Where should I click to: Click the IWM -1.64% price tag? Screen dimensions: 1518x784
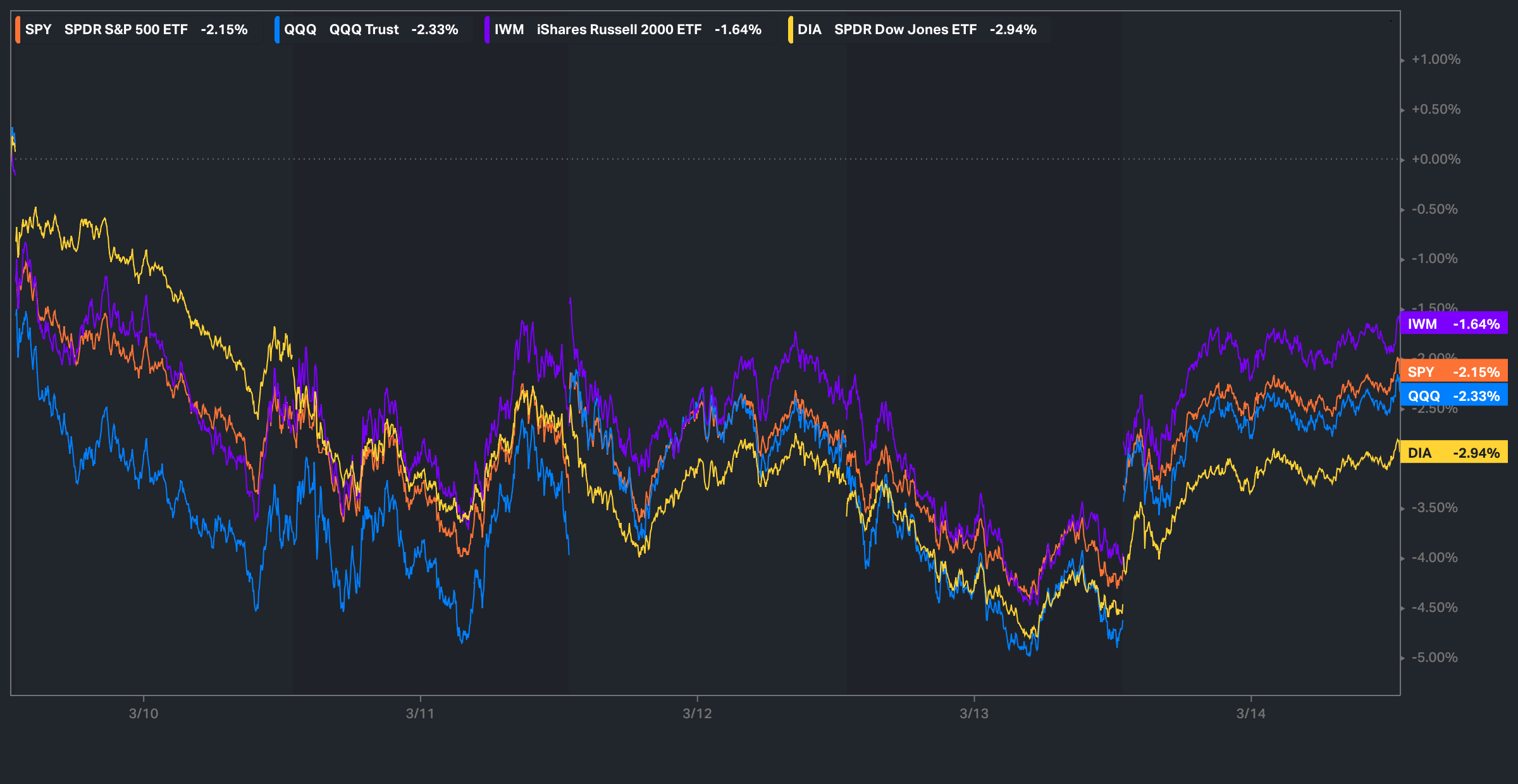pyautogui.click(x=1453, y=324)
